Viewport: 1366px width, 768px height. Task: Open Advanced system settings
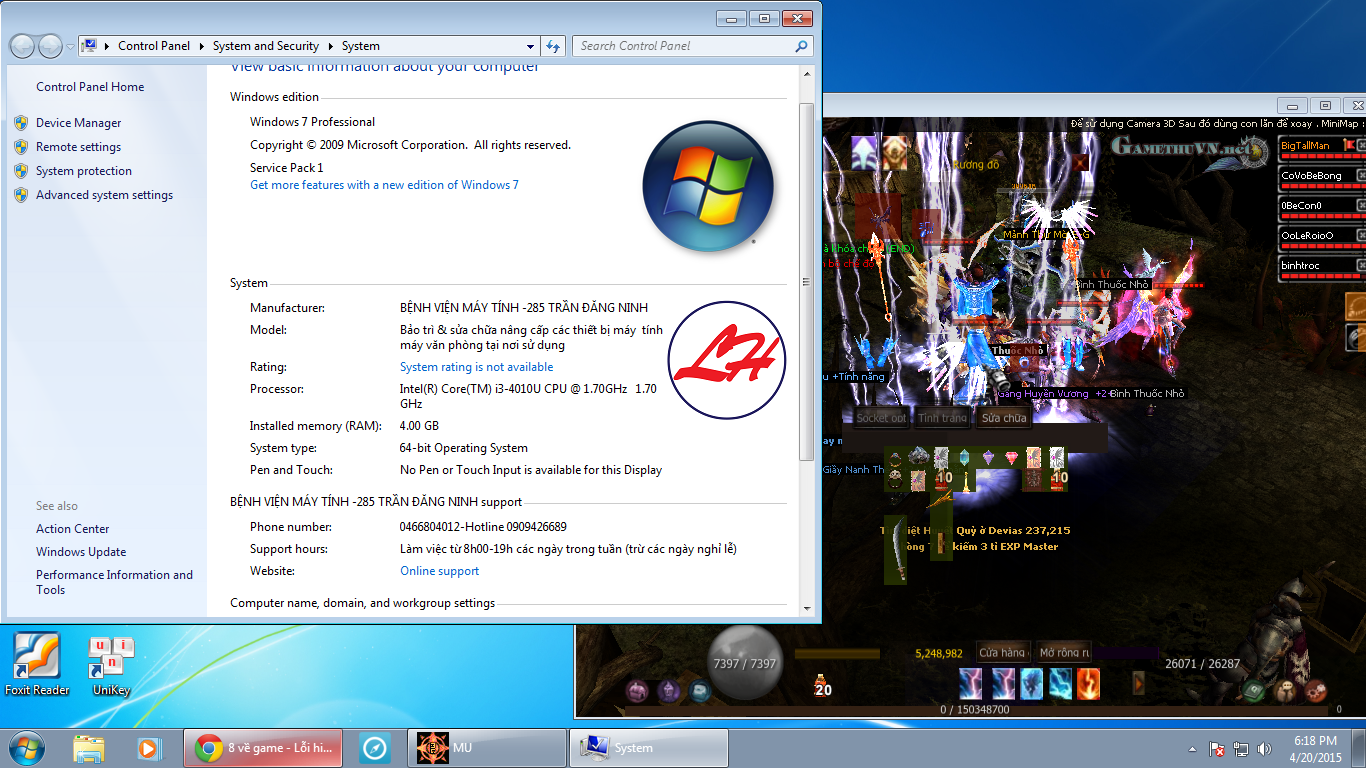[104, 195]
